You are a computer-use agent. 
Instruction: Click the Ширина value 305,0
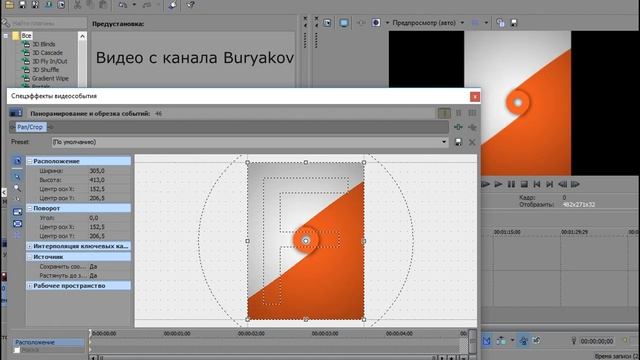coord(97,171)
